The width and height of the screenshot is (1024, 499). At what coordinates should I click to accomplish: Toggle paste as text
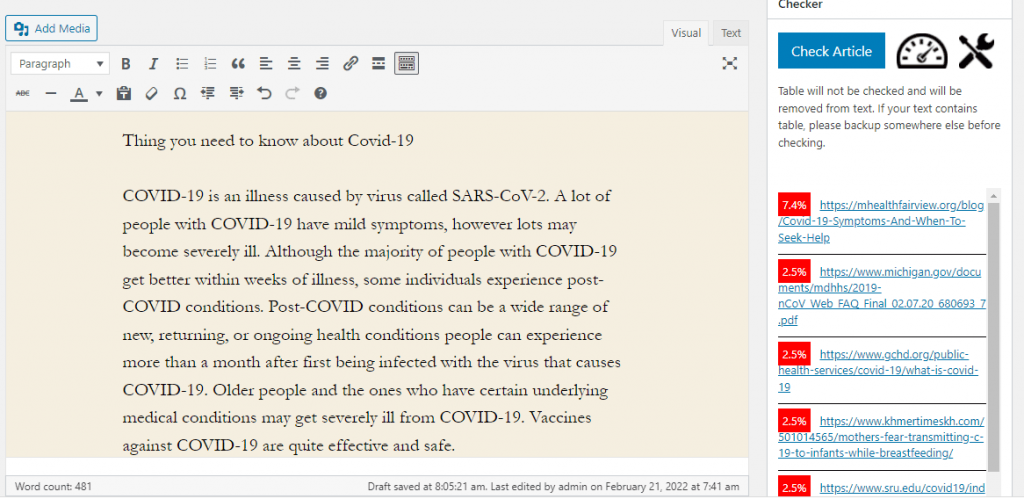pos(123,93)
